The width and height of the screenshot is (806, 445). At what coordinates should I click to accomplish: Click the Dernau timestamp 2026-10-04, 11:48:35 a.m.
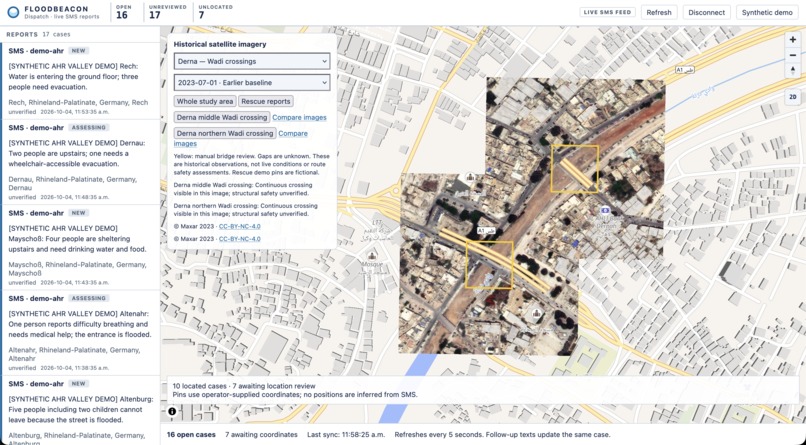click(x=75, y=197)
